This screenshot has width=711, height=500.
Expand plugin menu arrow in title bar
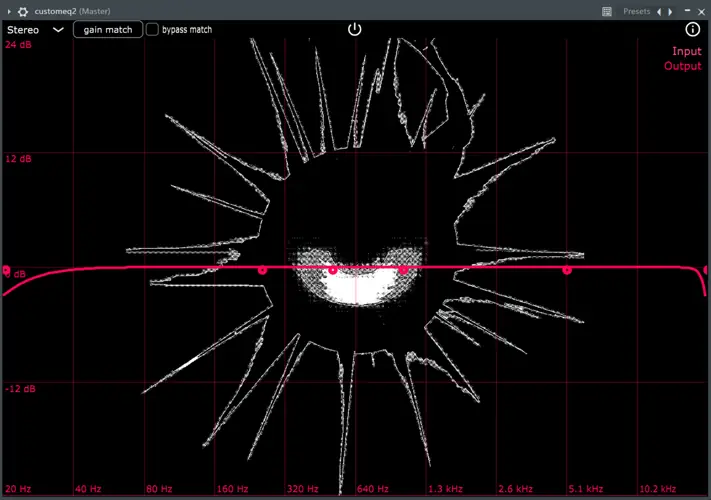click(9, 11)
